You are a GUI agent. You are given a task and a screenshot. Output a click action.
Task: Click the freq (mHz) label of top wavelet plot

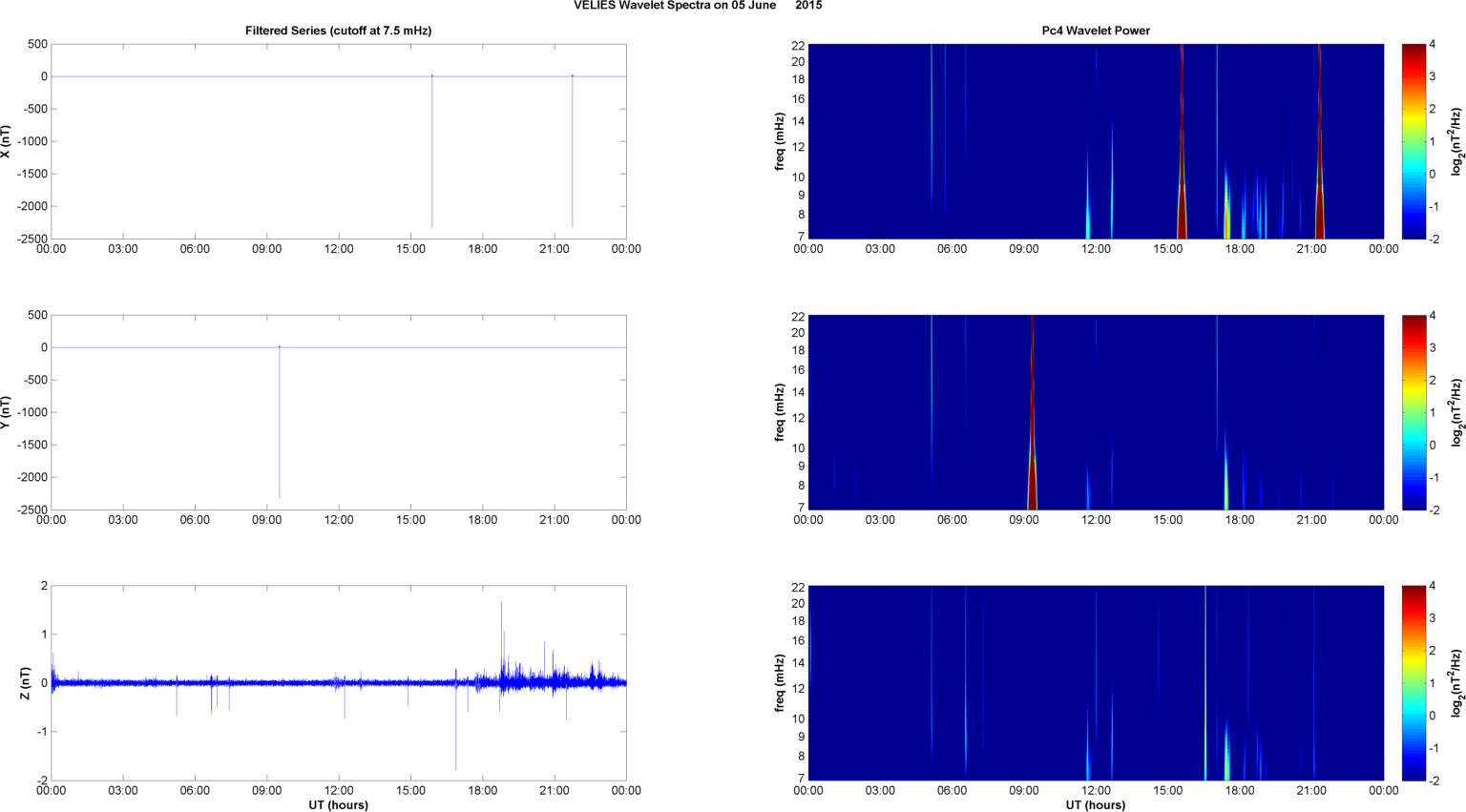coord(780,141)
